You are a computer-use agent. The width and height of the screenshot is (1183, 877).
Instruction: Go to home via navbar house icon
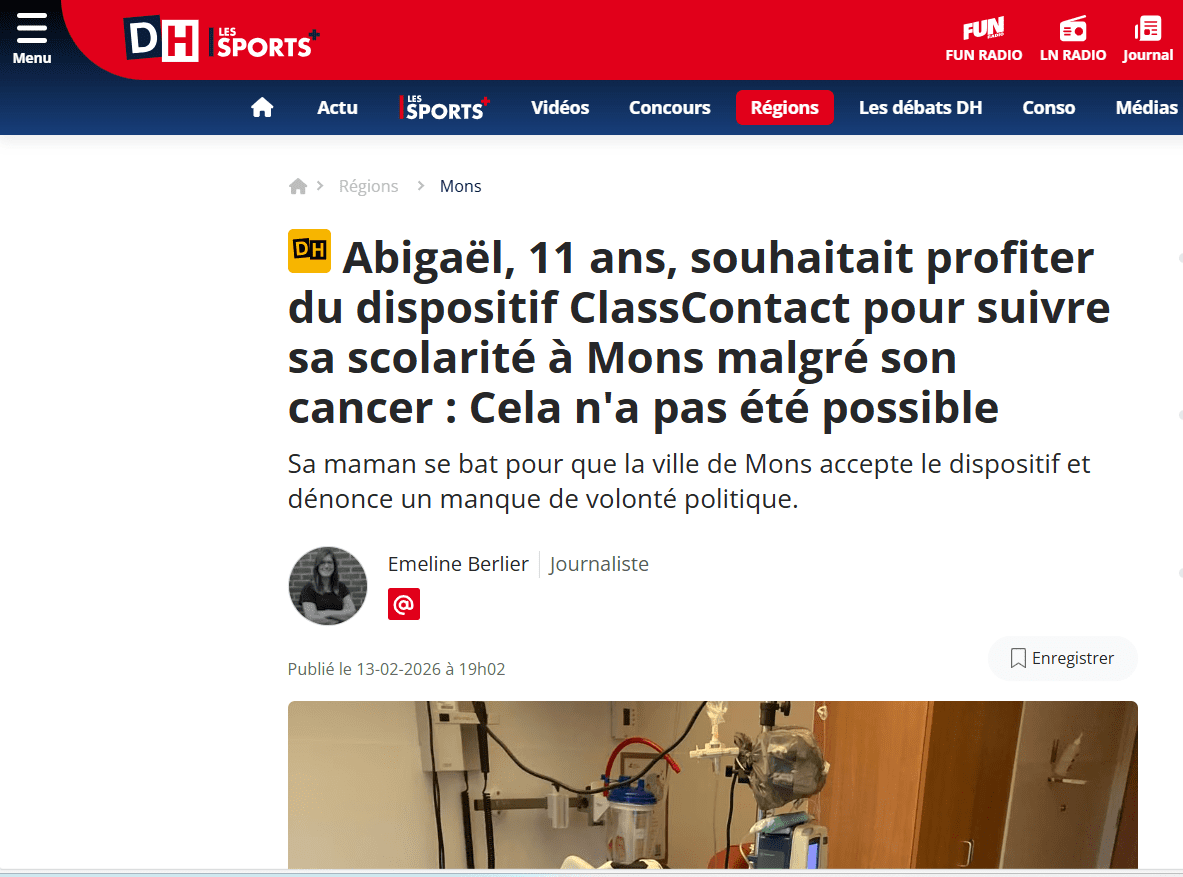point(262,108)
